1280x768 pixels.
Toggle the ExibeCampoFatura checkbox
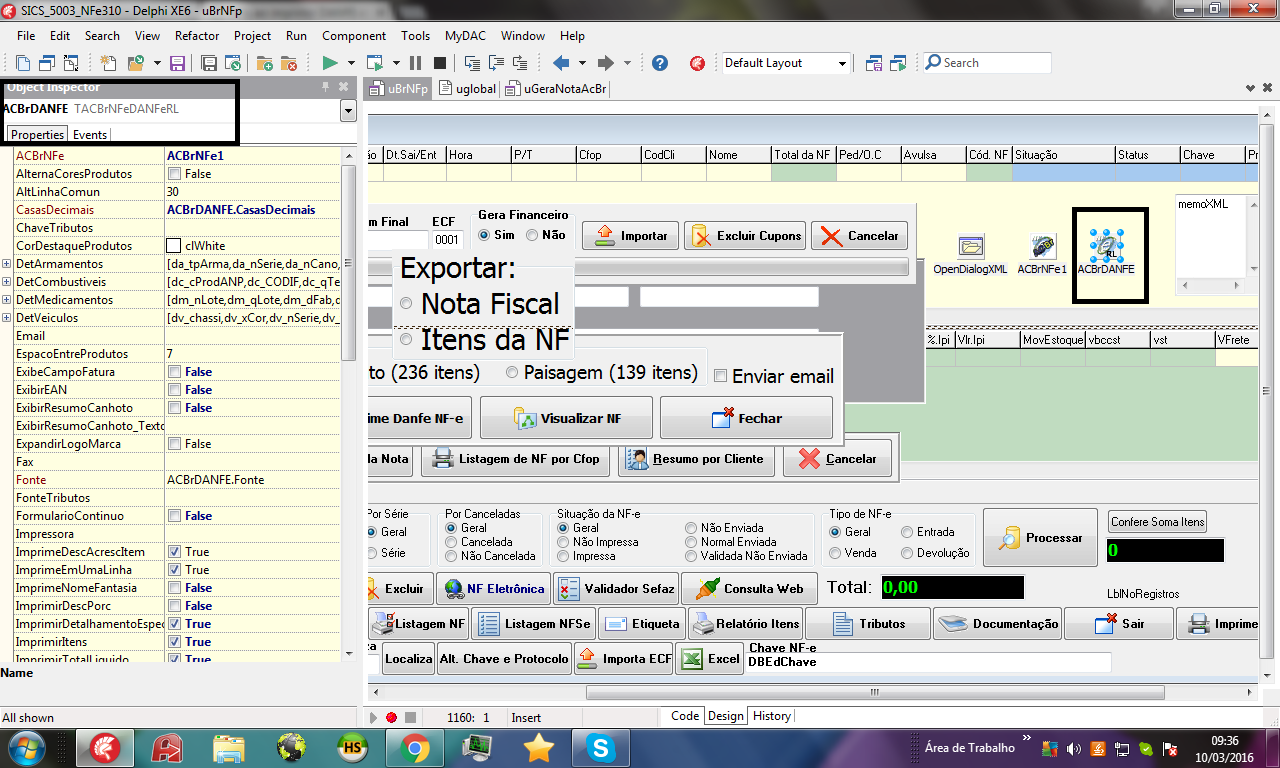[x=175, y=372]
